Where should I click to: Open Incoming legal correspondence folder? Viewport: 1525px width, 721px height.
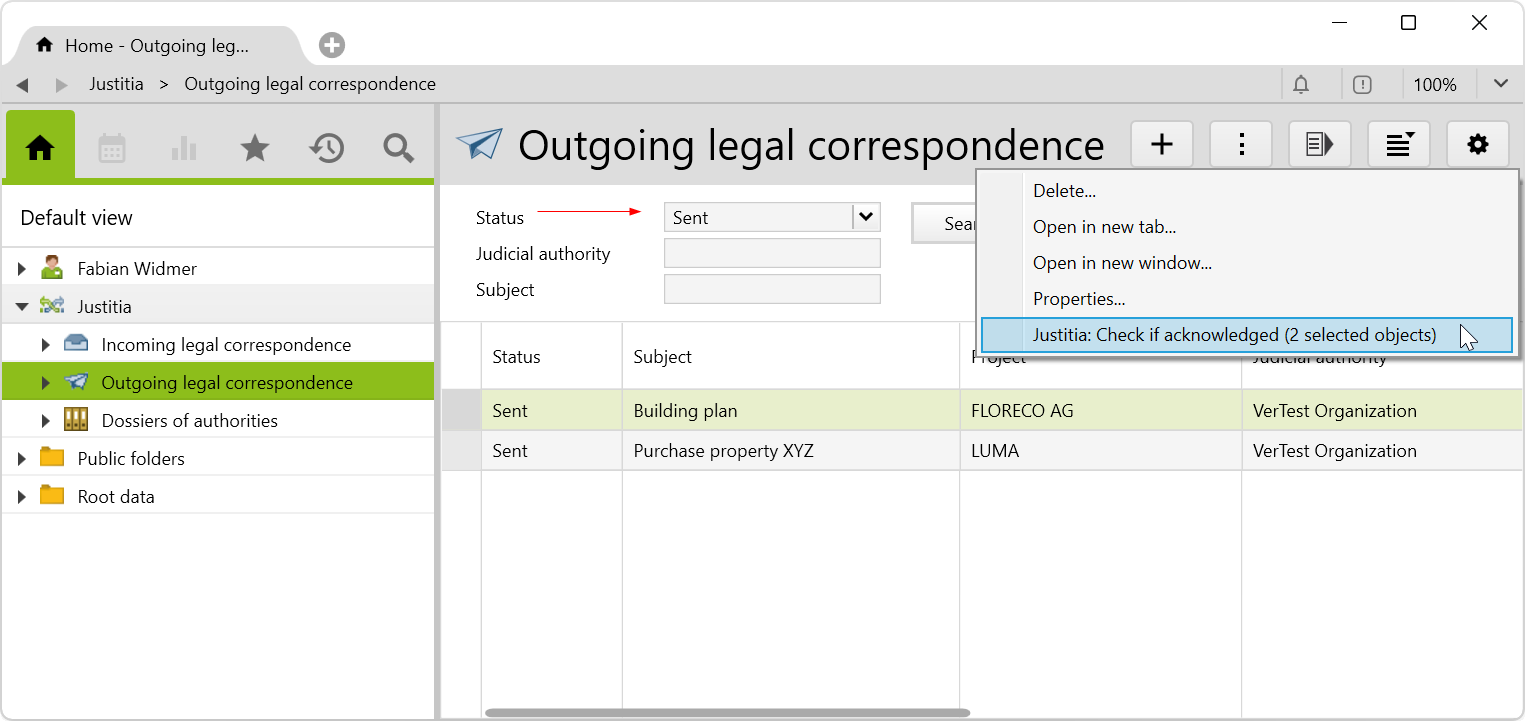point(226,345)
